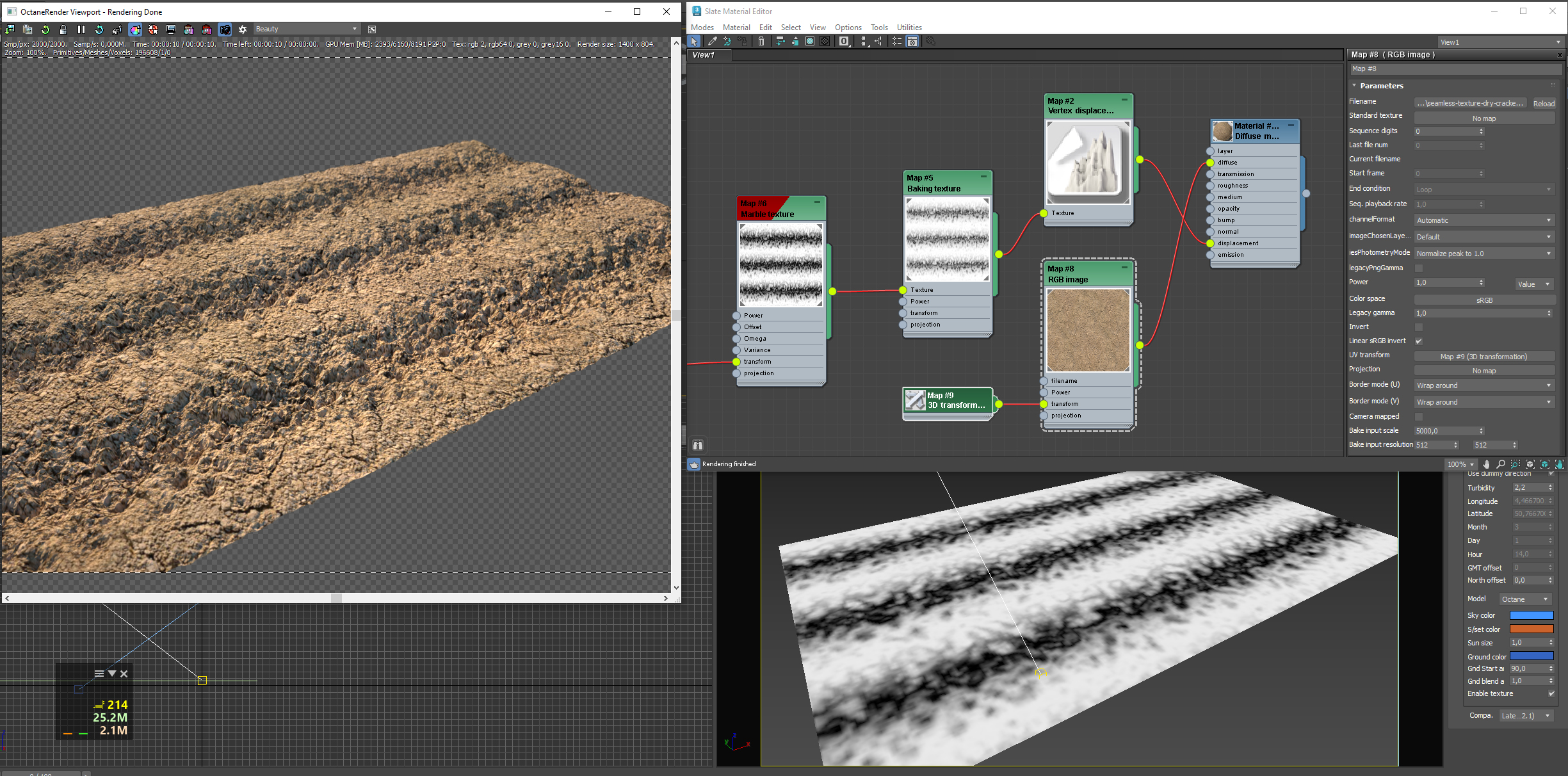Enable the Invert checkbox
This screenshot has width=1568, height=776.
1419,327
